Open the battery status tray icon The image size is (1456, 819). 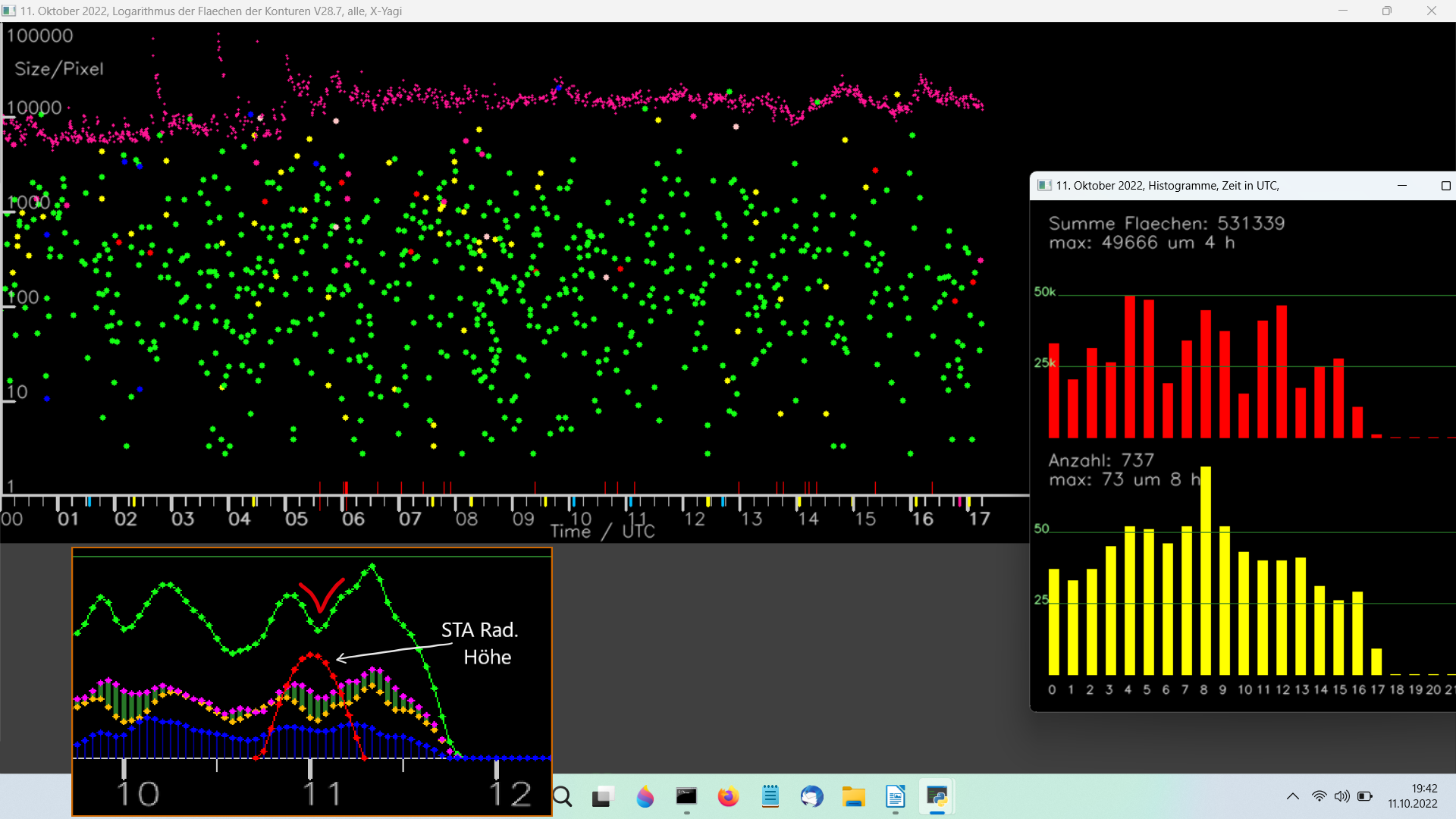[x=1365, y=796]
